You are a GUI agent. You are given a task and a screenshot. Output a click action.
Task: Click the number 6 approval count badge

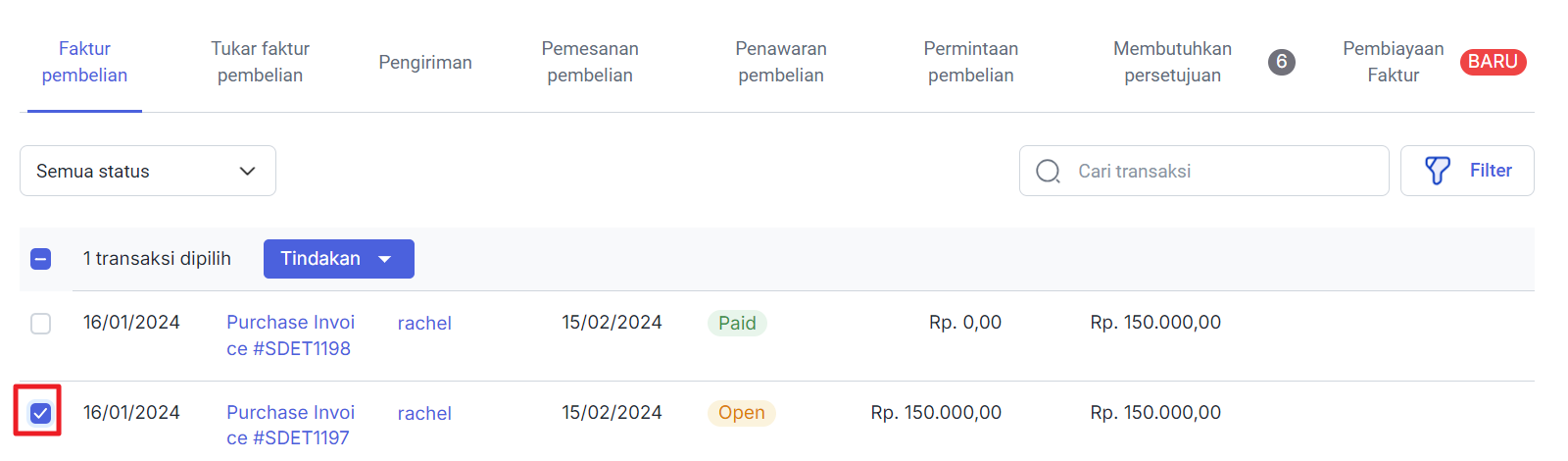[x=1281, y=62]
